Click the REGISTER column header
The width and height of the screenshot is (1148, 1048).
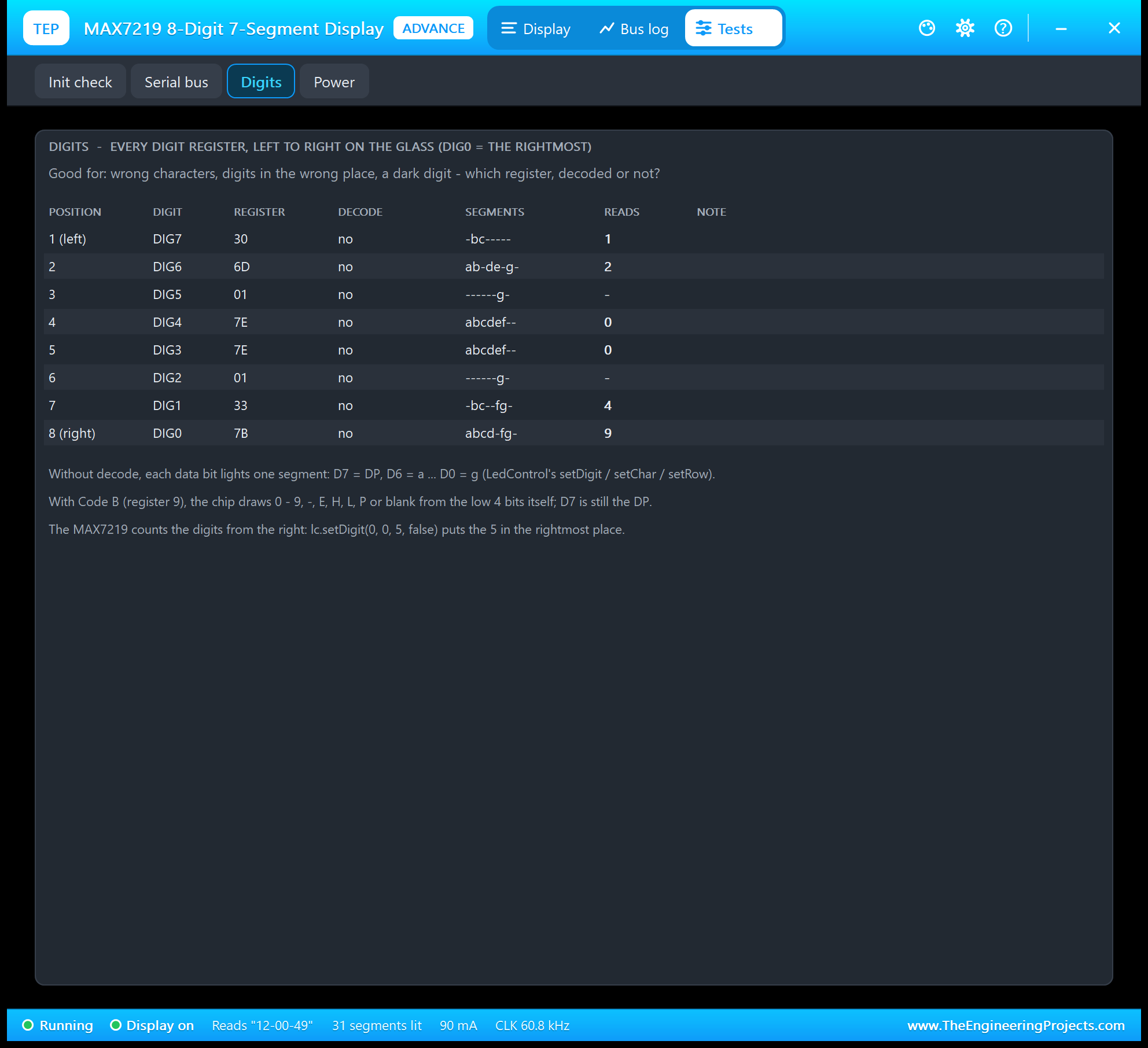[x=259, y=212]
